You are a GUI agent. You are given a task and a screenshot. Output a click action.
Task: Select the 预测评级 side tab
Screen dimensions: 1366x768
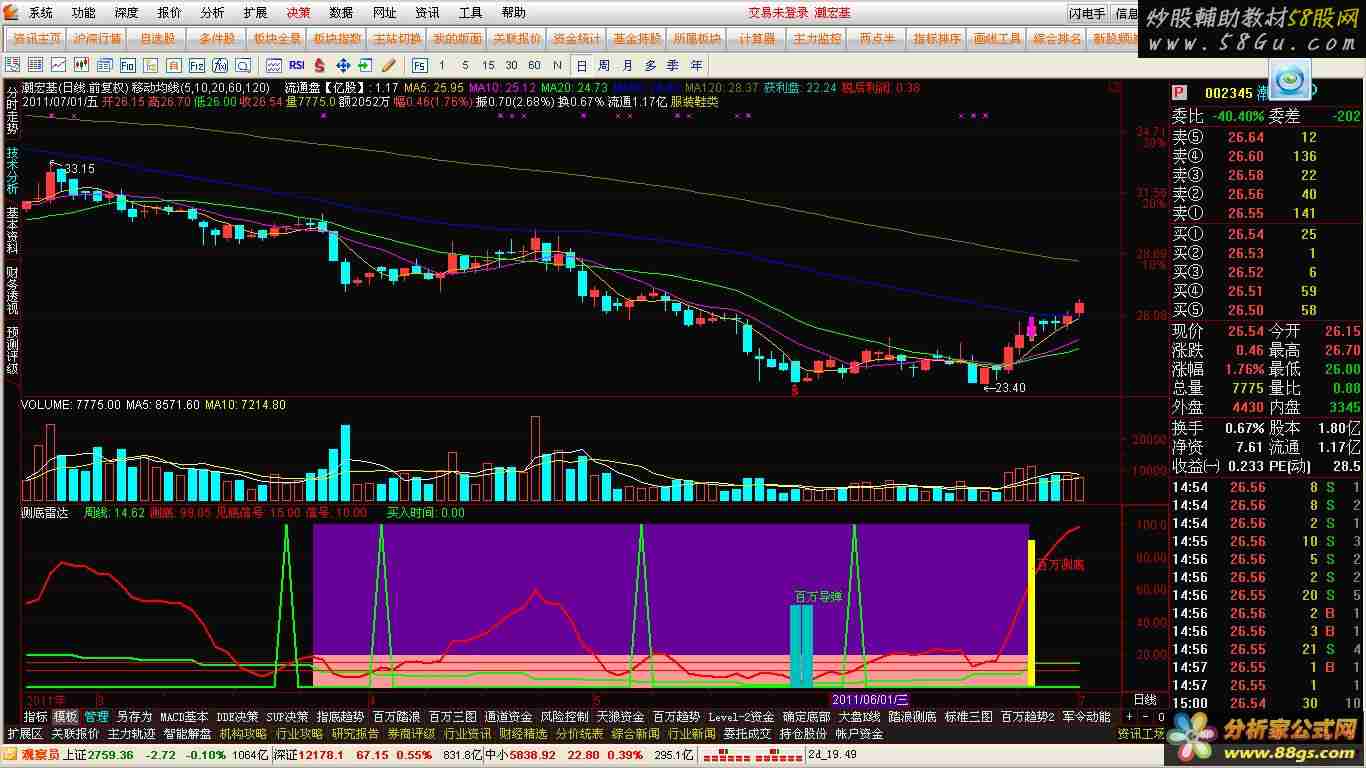(x=12, y=351)
